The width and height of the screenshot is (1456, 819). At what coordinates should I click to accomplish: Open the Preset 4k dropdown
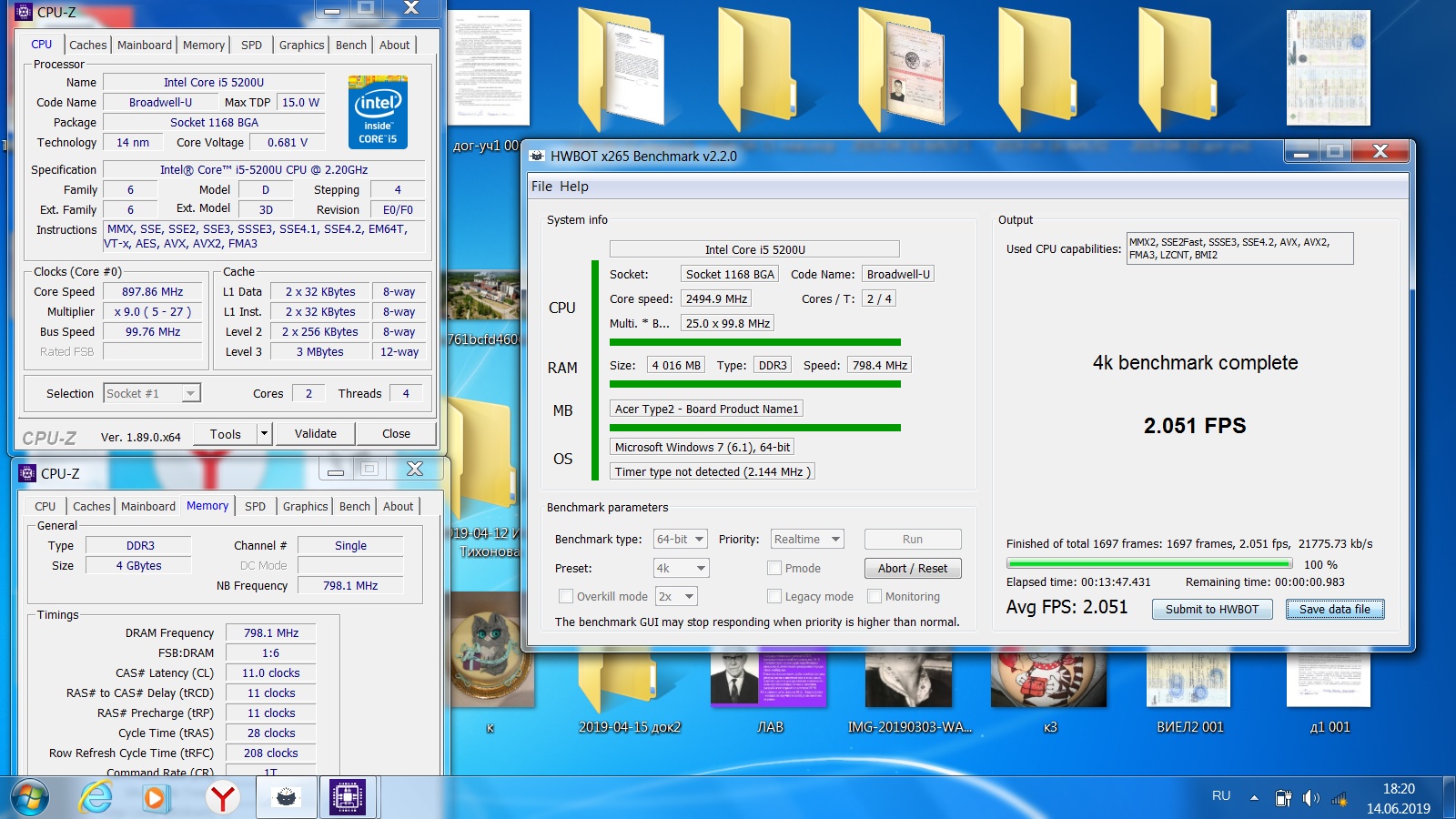681,568
